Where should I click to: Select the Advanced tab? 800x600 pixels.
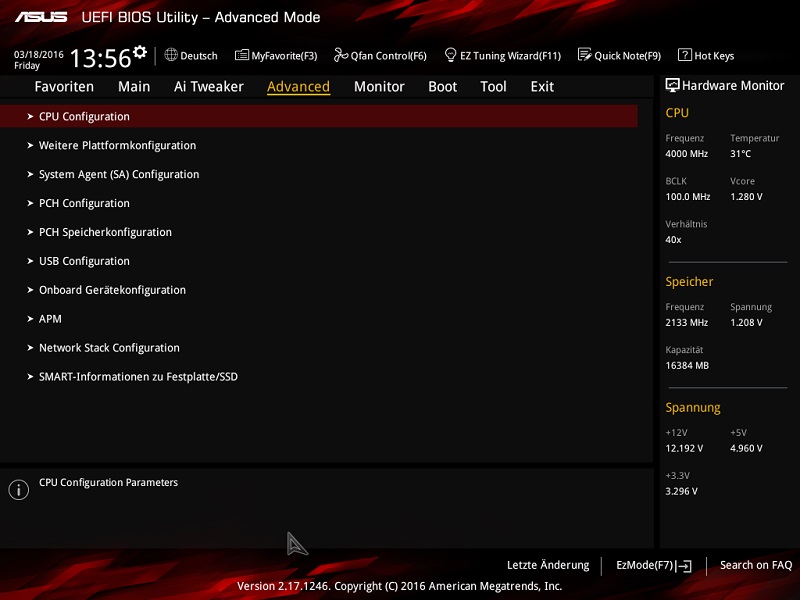coord(298,87)
